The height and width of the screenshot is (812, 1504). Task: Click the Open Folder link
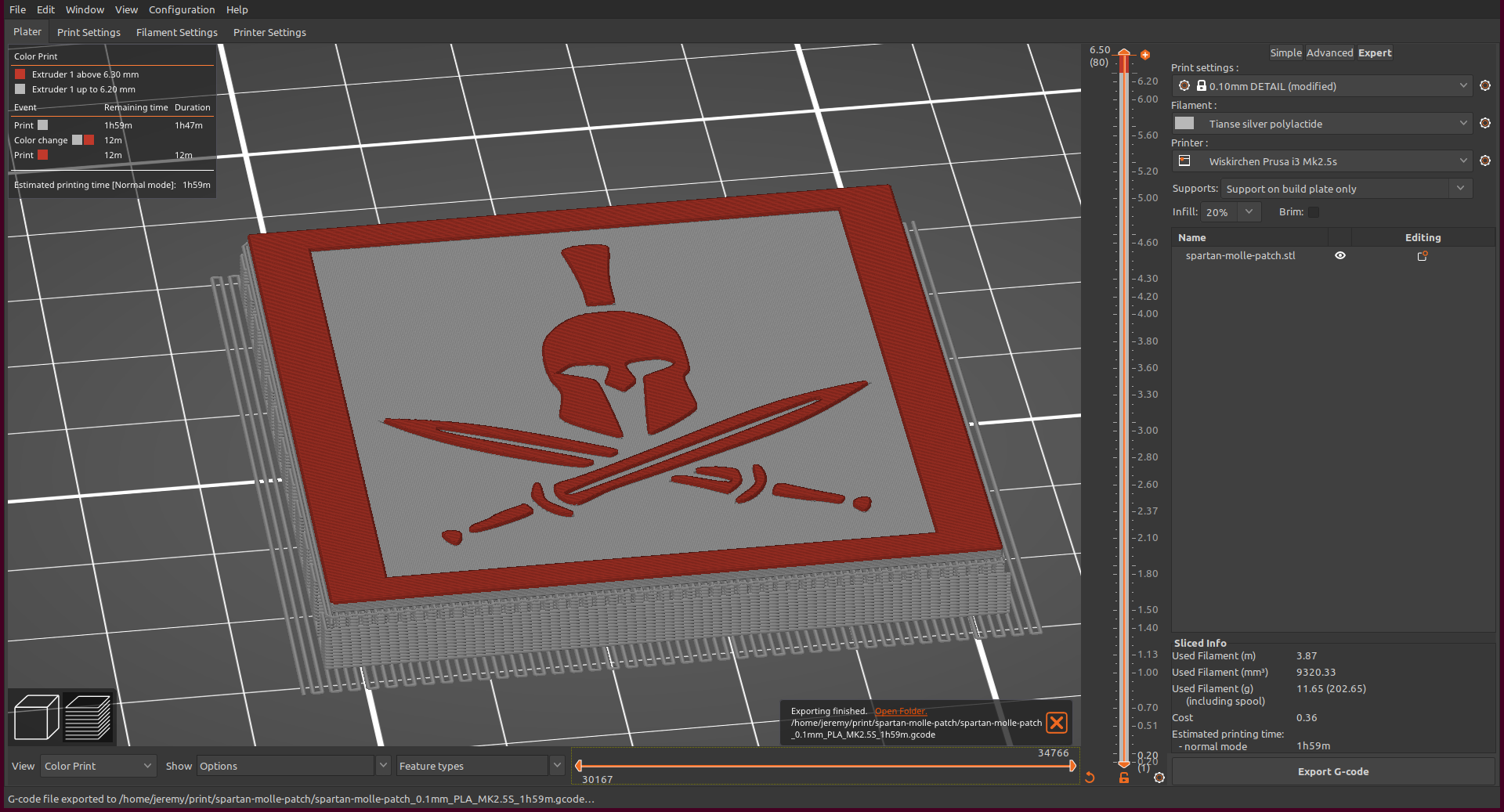(x=900, y=711)
